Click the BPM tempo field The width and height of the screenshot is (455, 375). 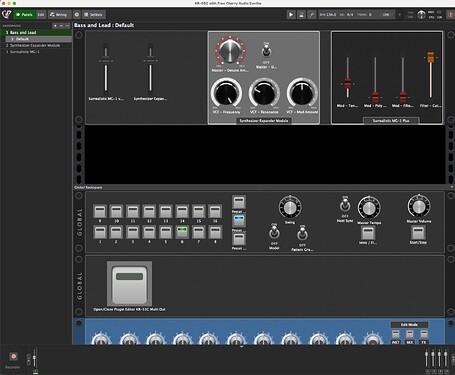328,15
